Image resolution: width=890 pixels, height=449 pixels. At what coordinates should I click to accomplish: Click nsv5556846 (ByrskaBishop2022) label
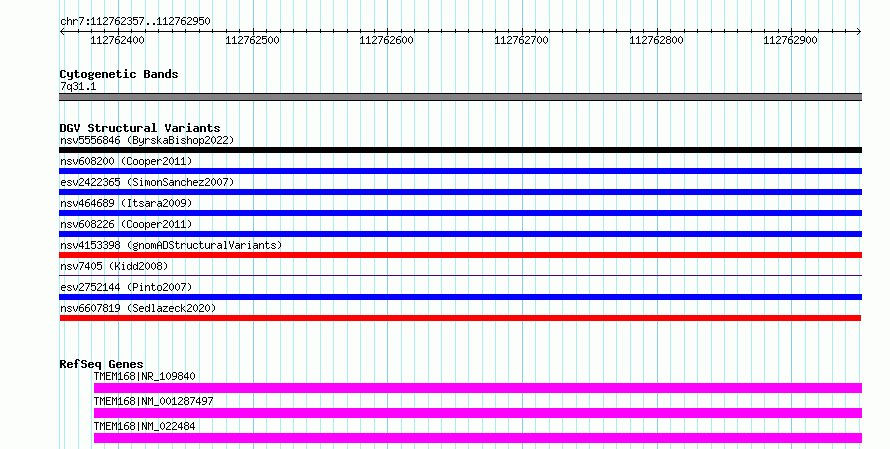(147, 140)
